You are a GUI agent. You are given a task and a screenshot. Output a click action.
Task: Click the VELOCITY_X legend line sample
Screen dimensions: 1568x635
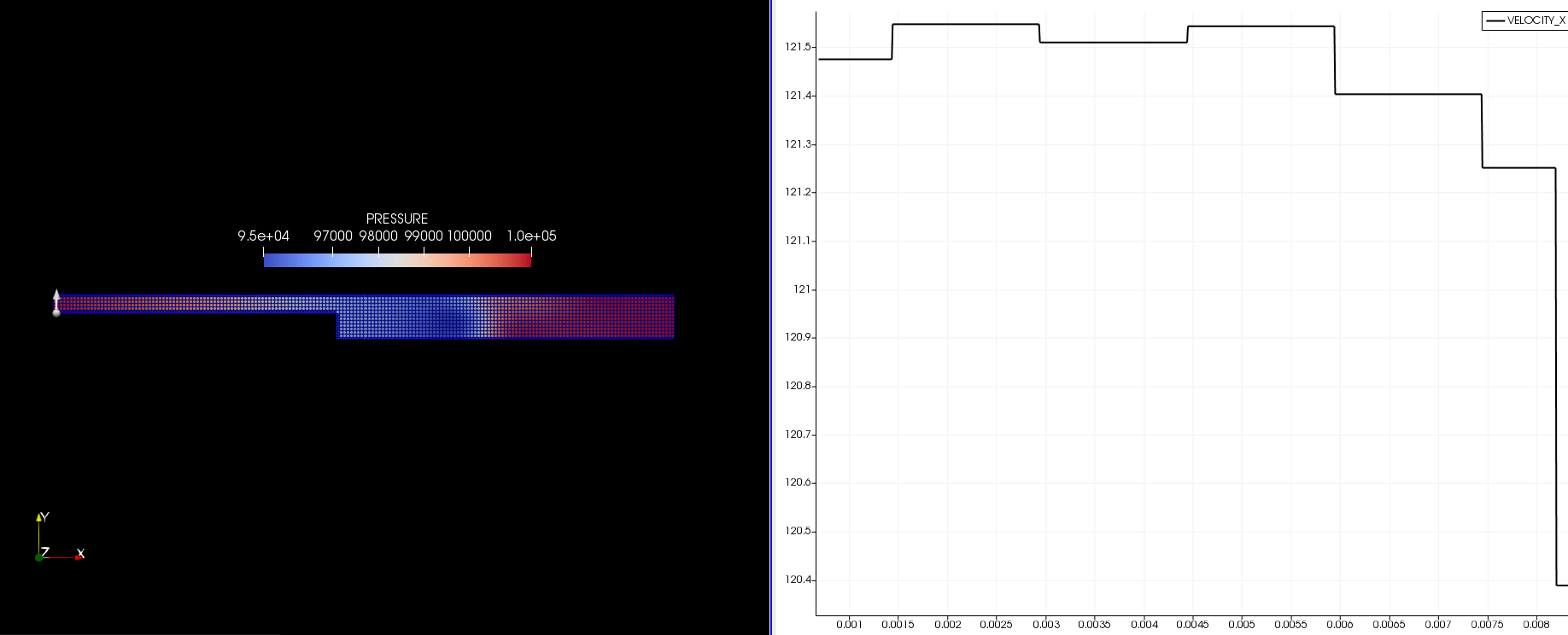pyautogui.click(x=1495, y=20)
